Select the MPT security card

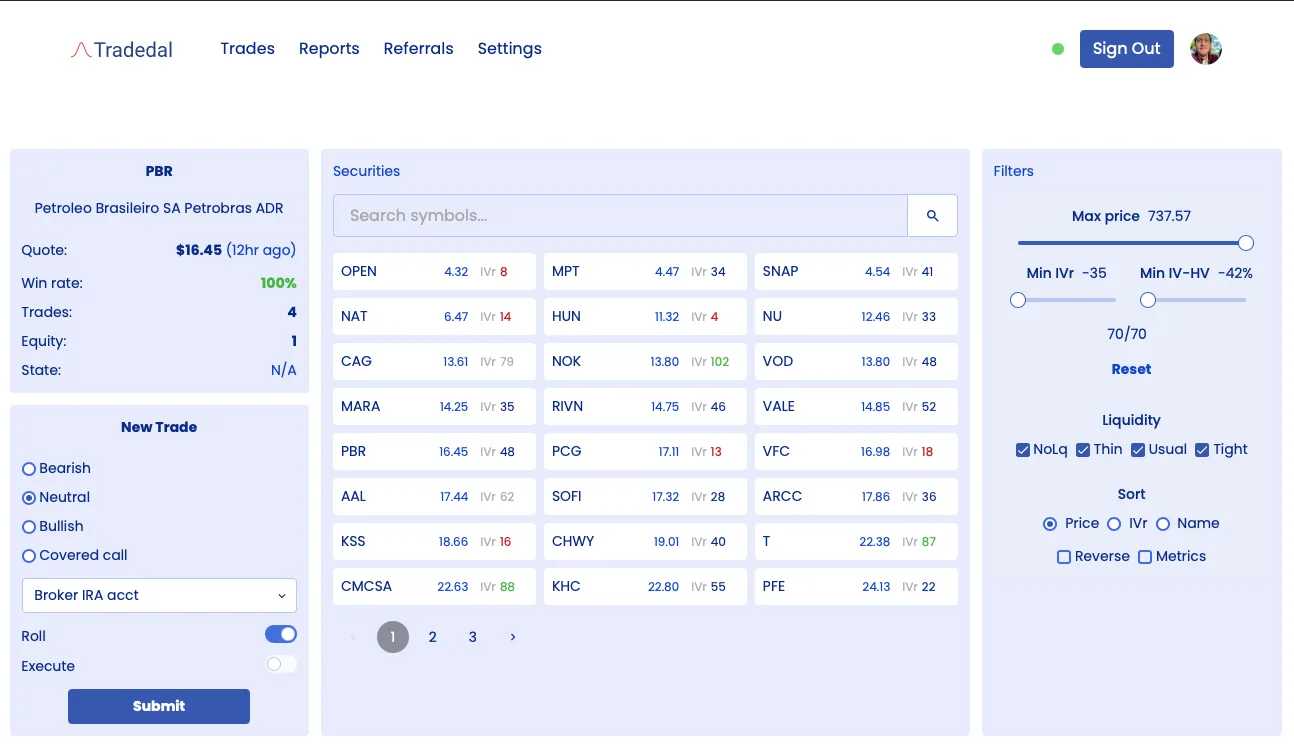click(x=645, y=271)
